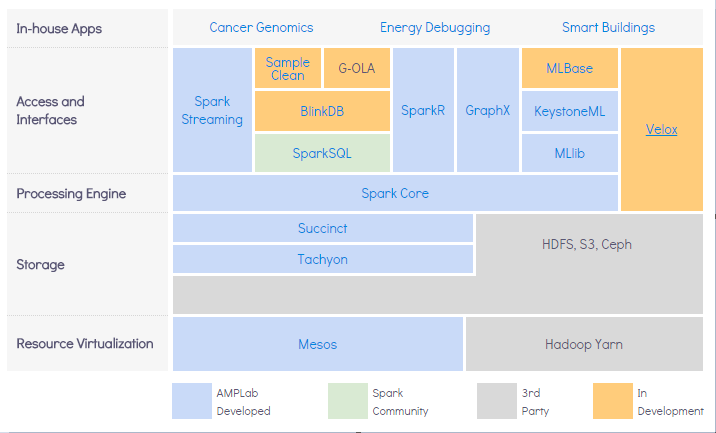This screenshot has width=716, height=433.
Task: Open the Succinct storage block
Action: click(x=323, y=228)
